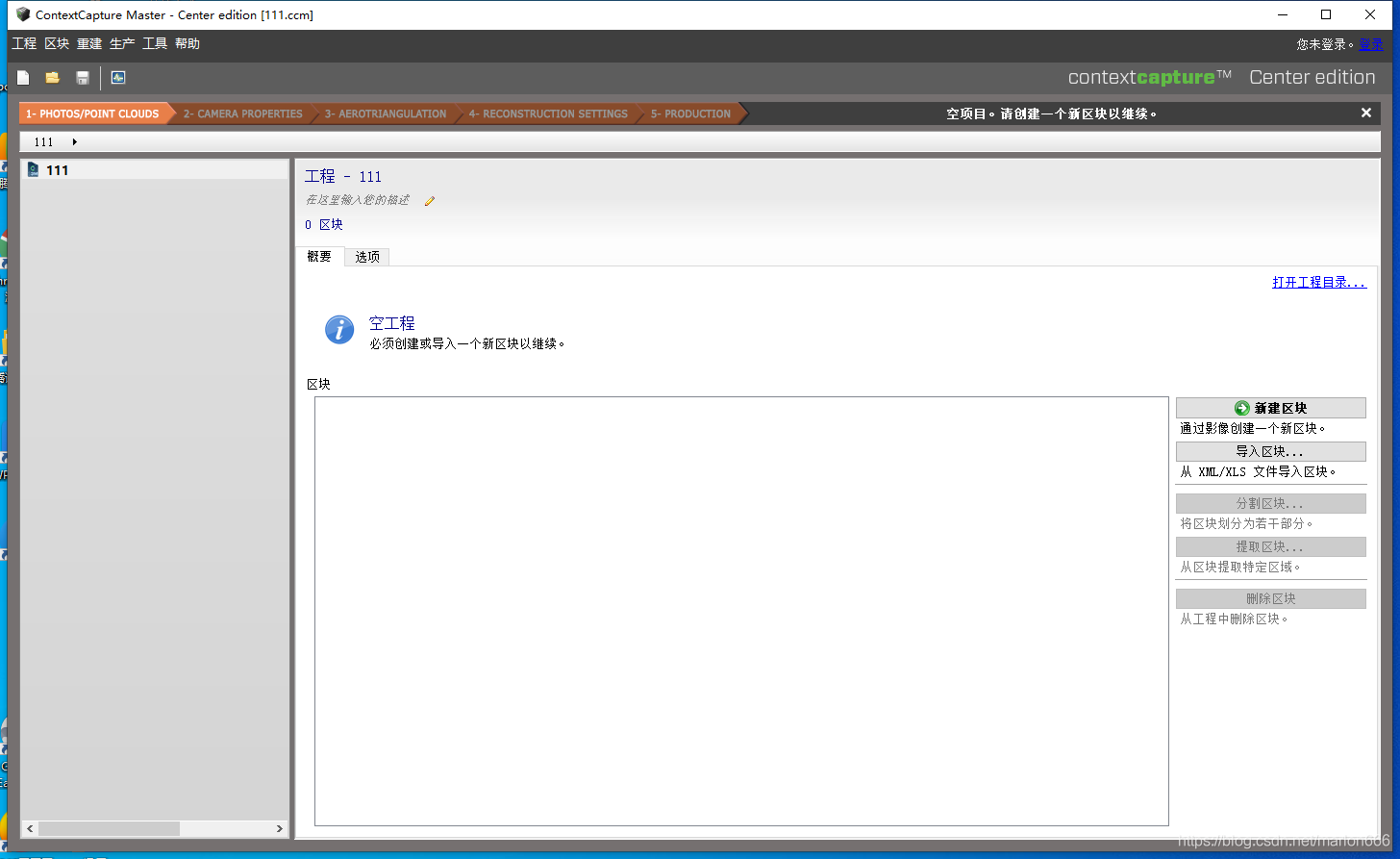Viewport: 1400px width, 859px height.
Task: Select step 5- PRODUCTION
Action: (x=690, y=114)
